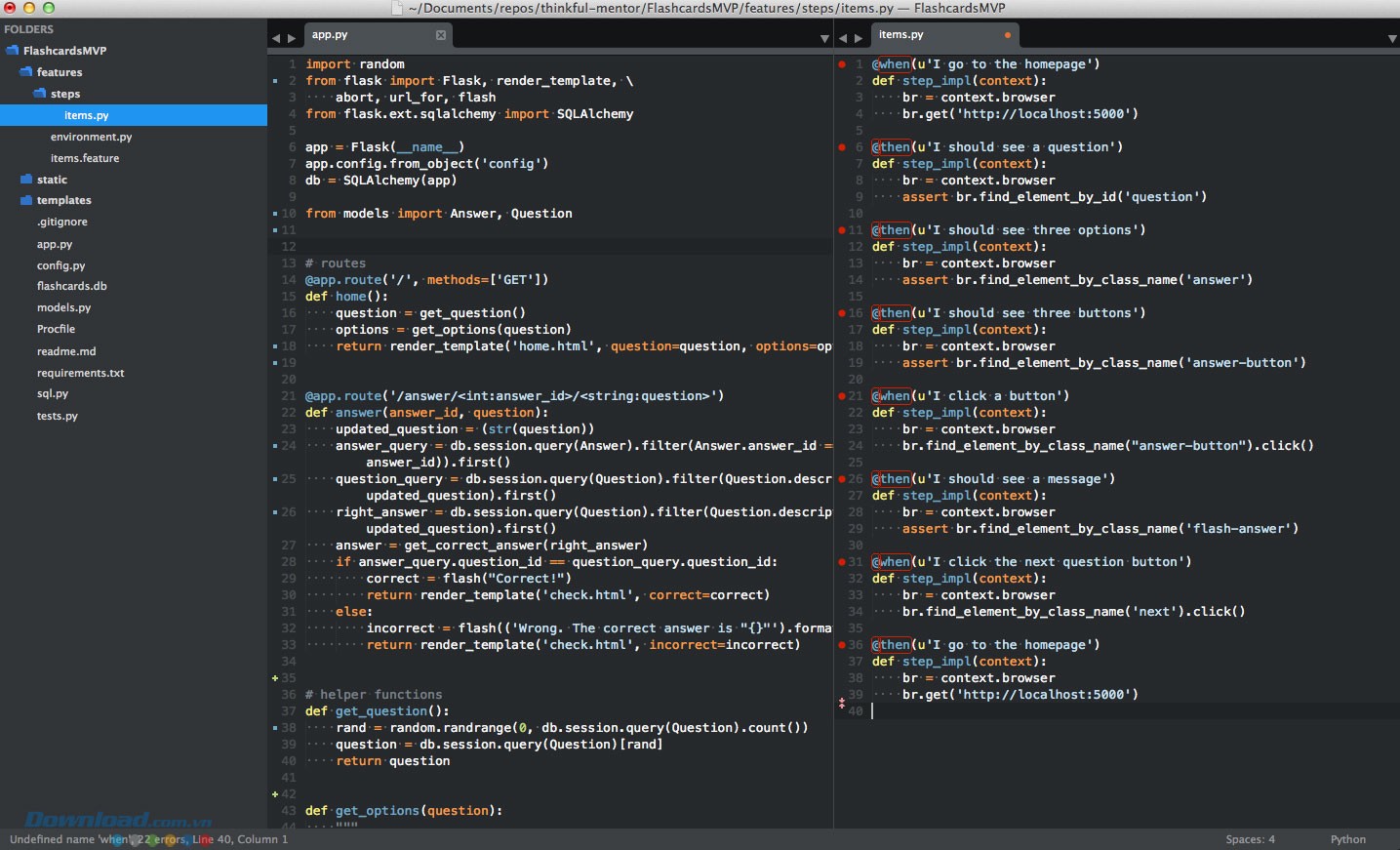The height and width of the screenshot is (850, 1400).
Task: Select tests.py in the sidebar
Action: point(57,417)
